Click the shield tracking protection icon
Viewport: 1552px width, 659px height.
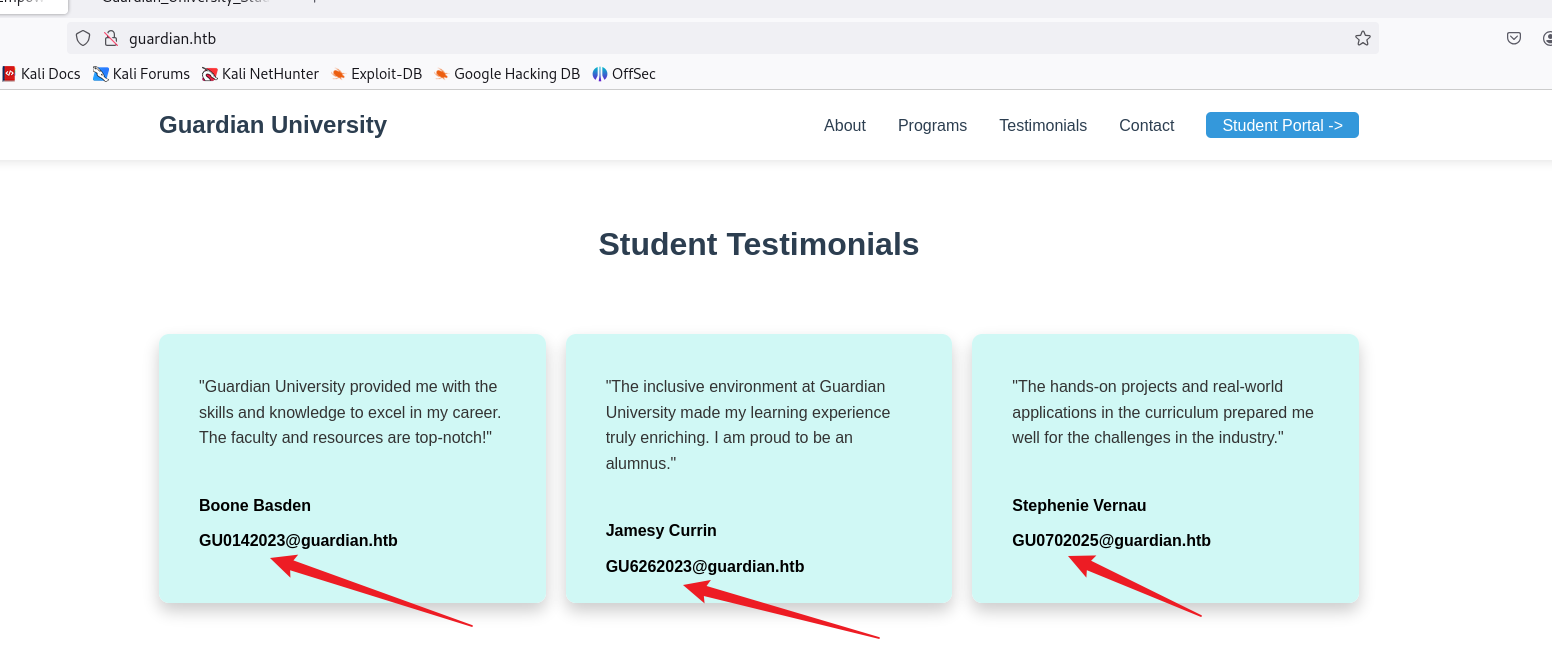[x=83, y=38]
